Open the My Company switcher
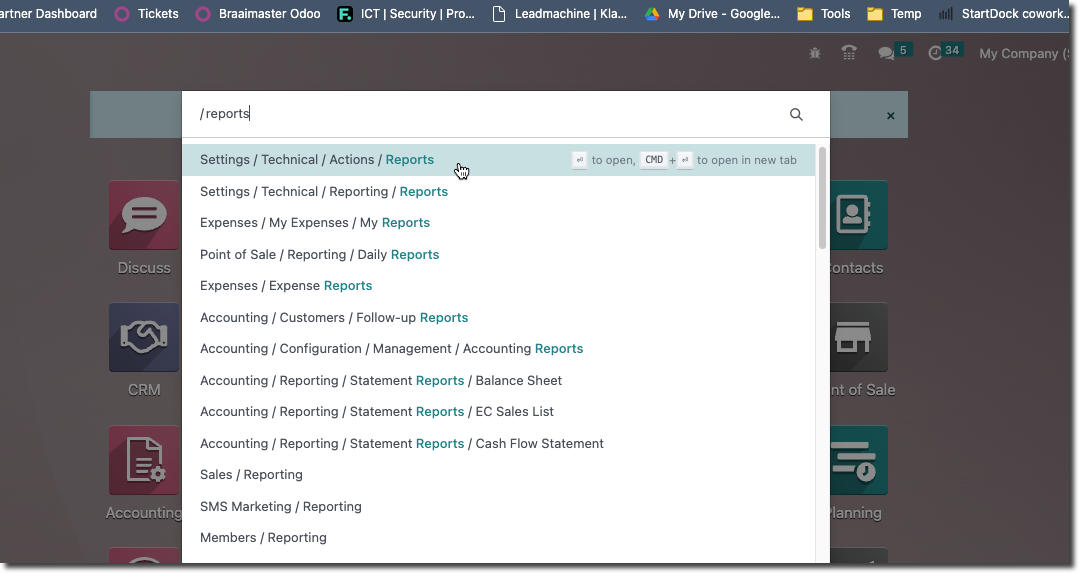The width and height of the screenshot is (1079, 573). (1025, 54)
